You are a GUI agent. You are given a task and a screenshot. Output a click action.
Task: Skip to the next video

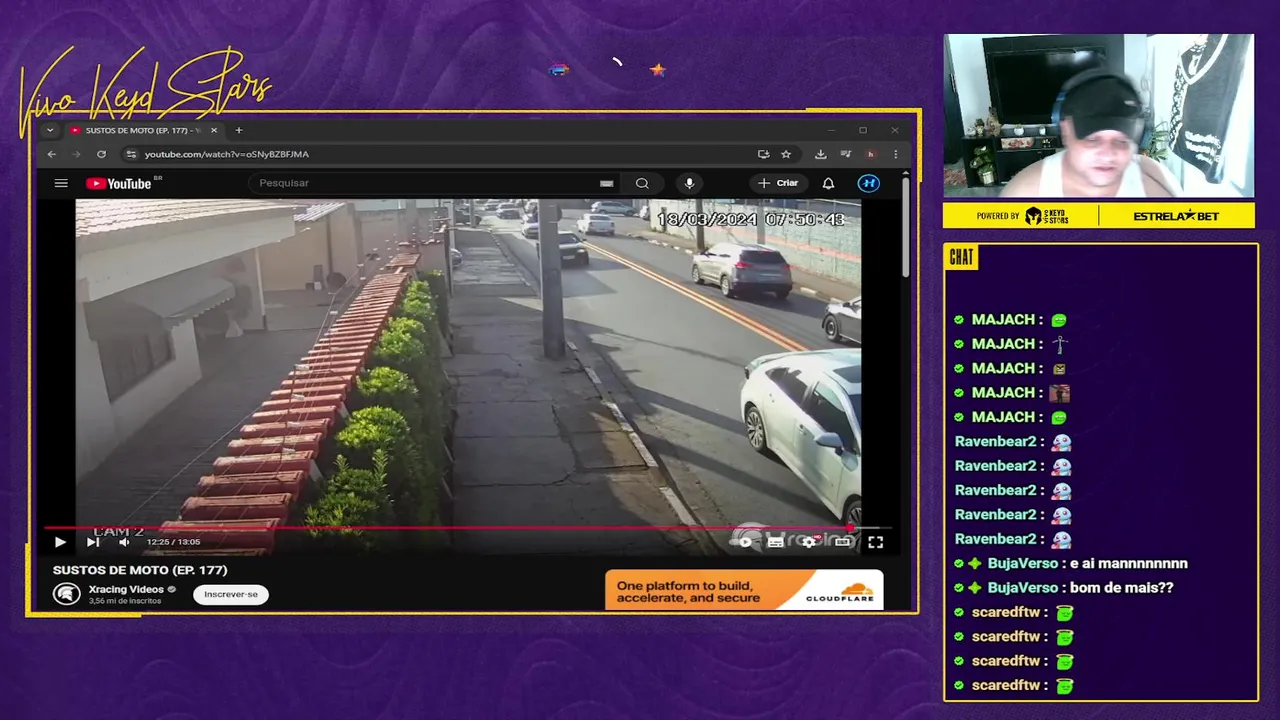(92, 542)
